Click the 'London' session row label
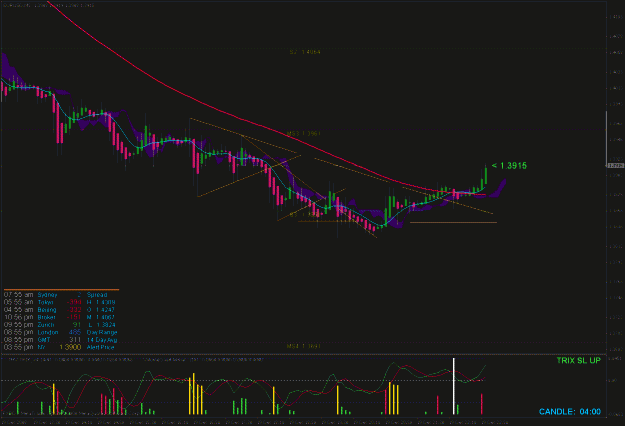Image resolution: width=625 pixels, height=426 pixels. pyautogui.click(x=48, y=332)
